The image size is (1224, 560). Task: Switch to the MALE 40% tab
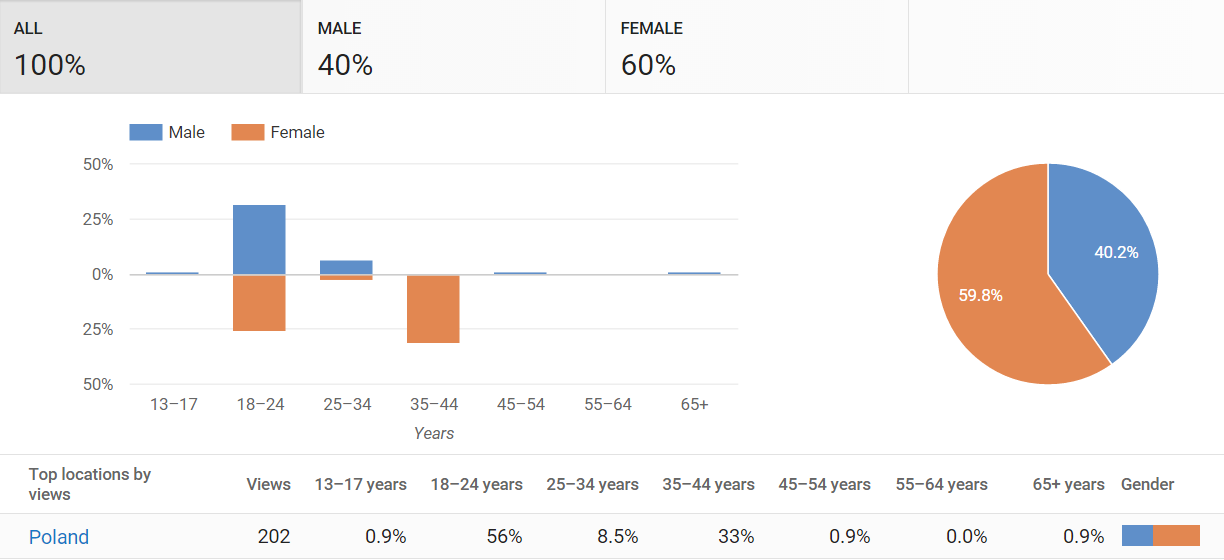453,47
